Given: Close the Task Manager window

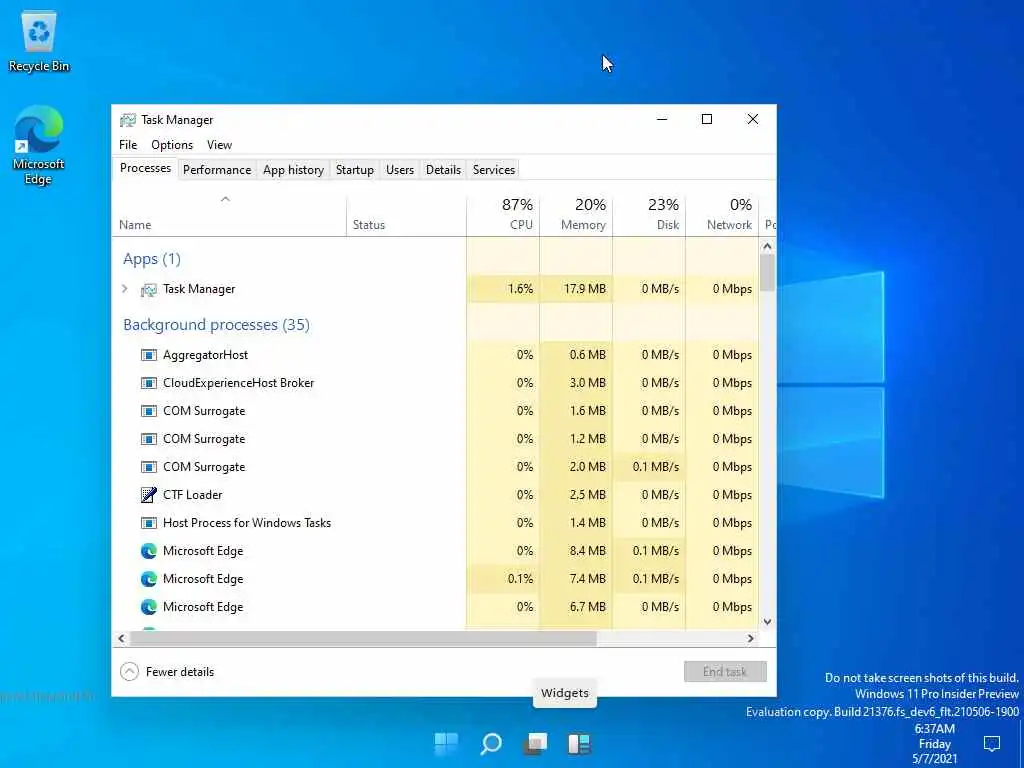Looking at the screenshot, I should pos(752,120).
